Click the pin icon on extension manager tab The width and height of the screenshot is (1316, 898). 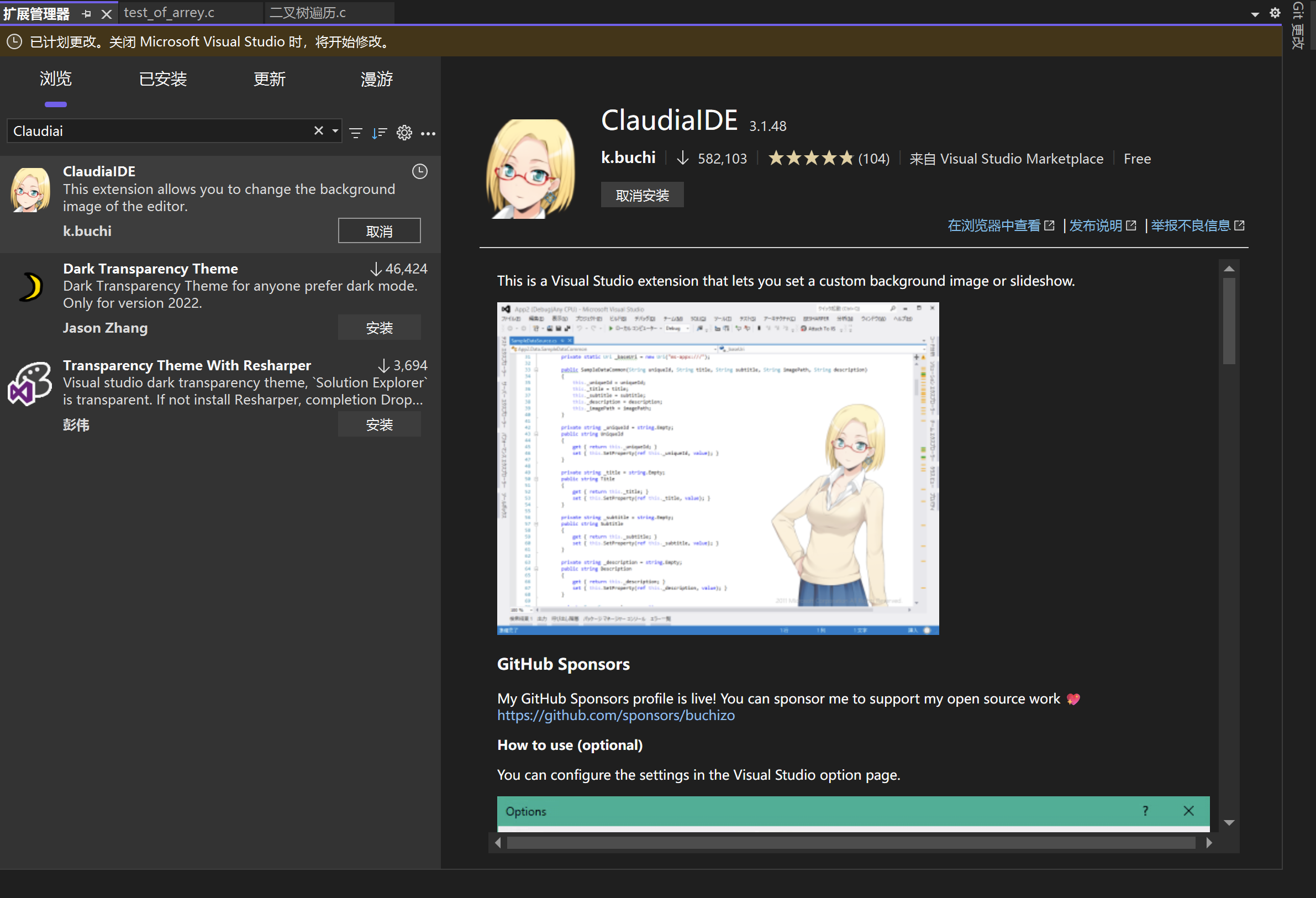pos(86,14)
